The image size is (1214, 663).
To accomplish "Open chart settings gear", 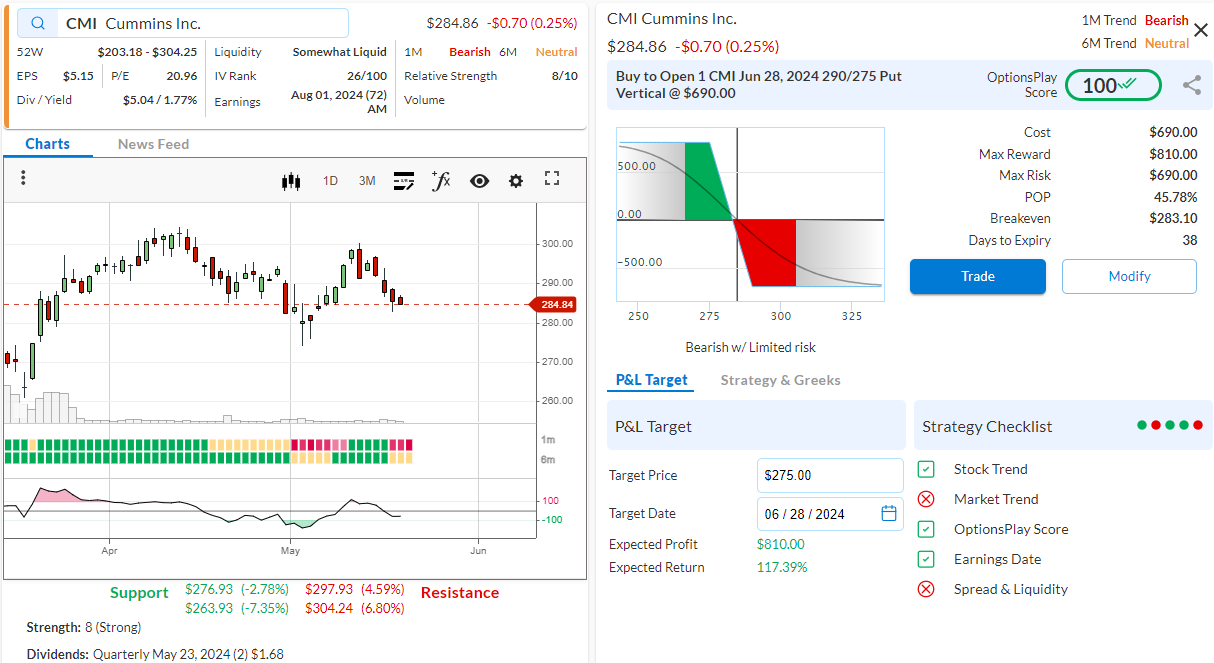I will point(516,181).
